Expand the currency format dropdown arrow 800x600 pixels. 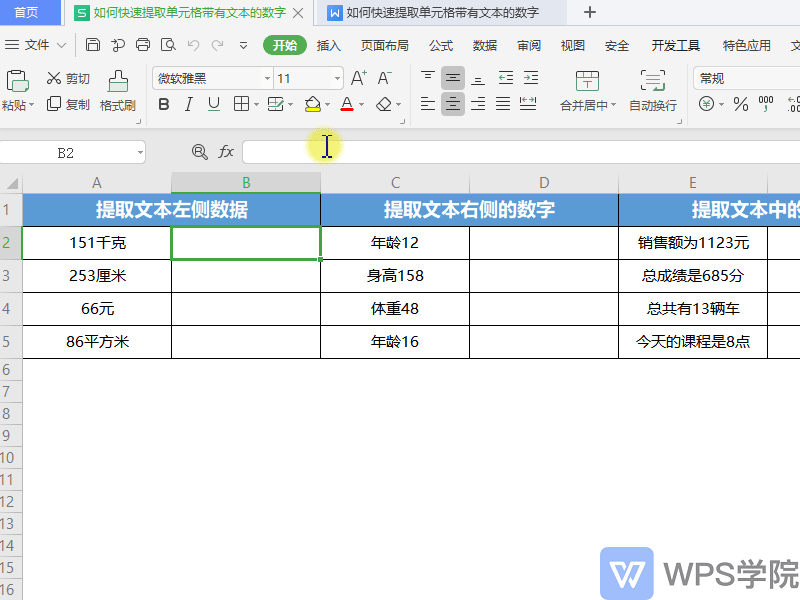click(721, 105)
